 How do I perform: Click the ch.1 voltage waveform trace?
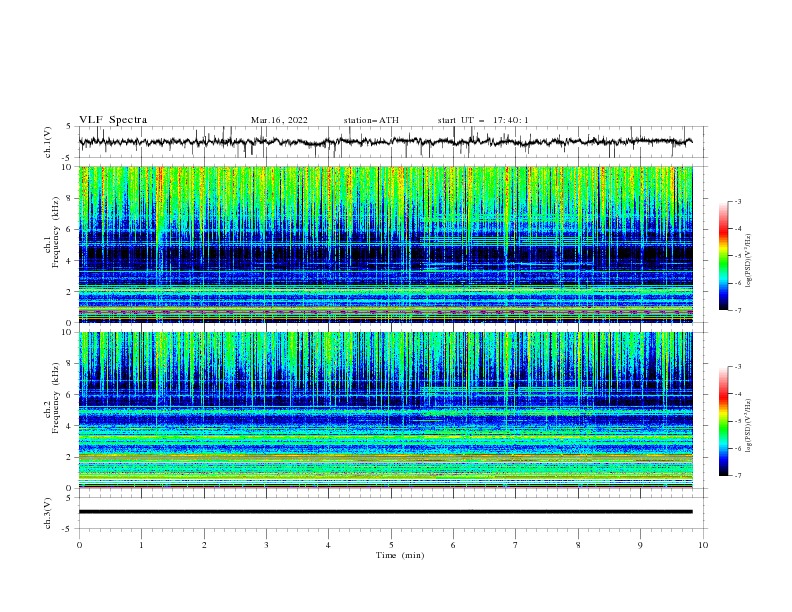pyautogui.click(x=385, y=142)
